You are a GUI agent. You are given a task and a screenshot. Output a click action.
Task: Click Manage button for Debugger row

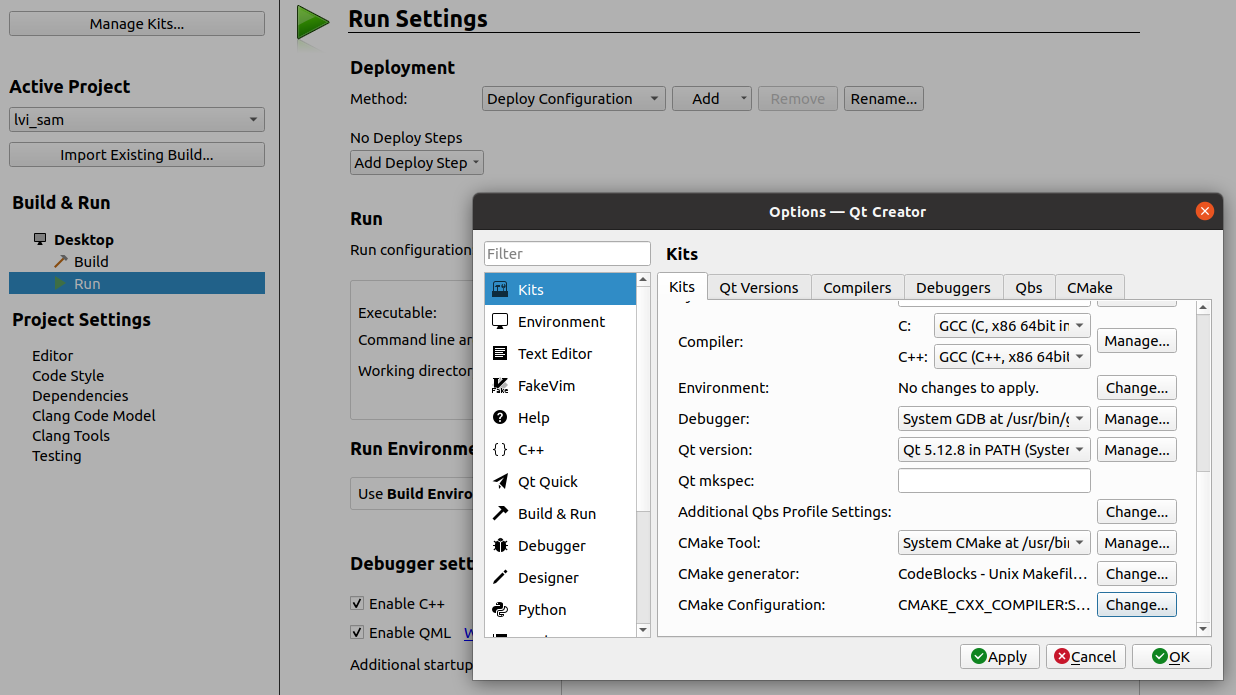(x=1137, y=419)
